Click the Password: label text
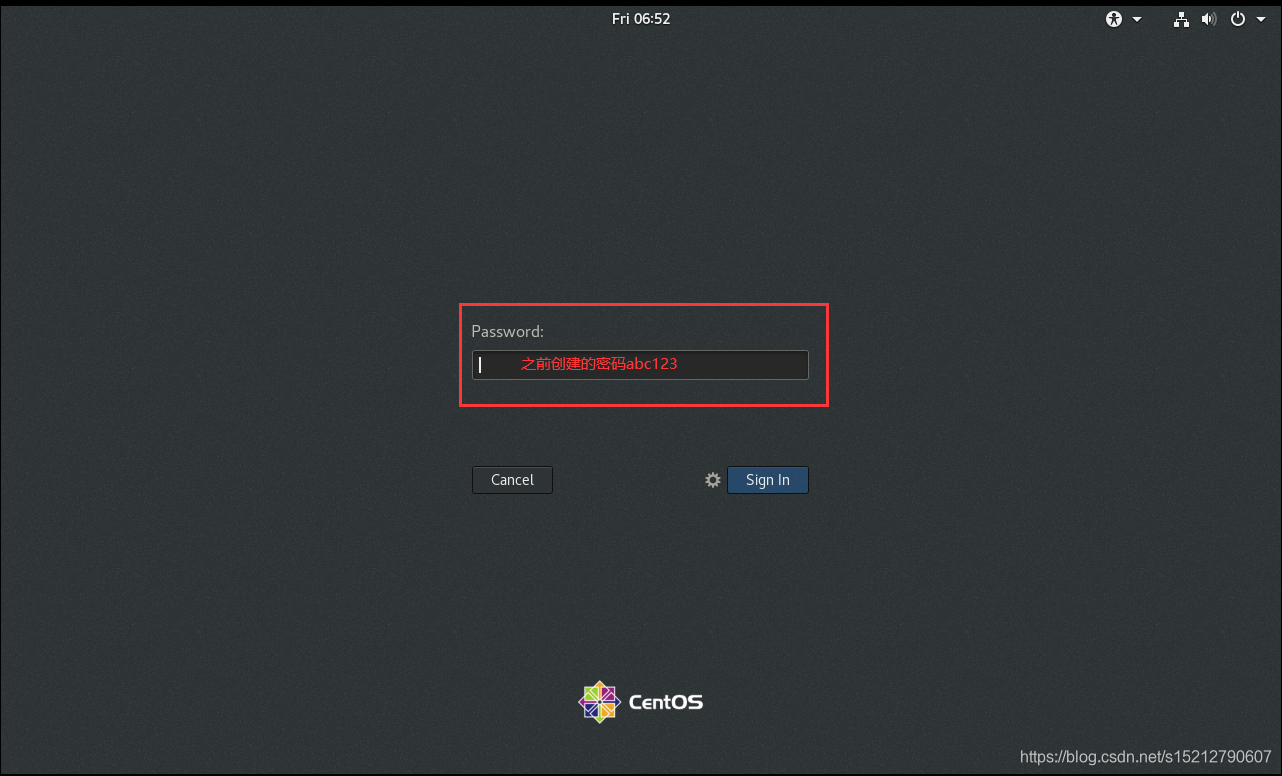1282x776 pixels. click(x=508, y=332)
